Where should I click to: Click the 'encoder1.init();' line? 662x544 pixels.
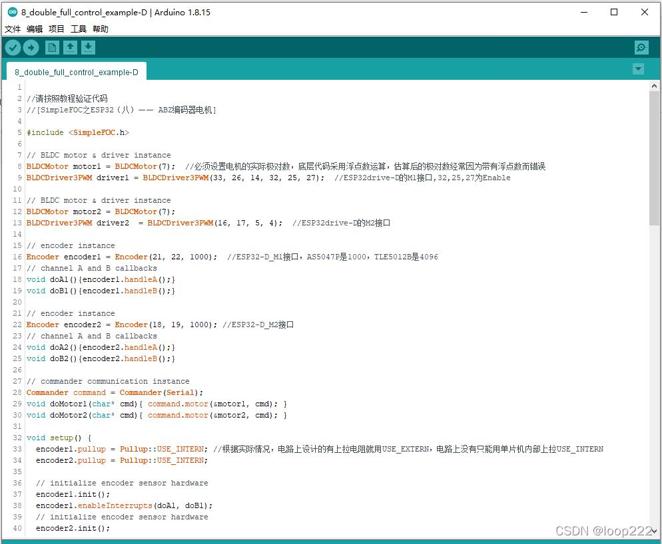73,494
